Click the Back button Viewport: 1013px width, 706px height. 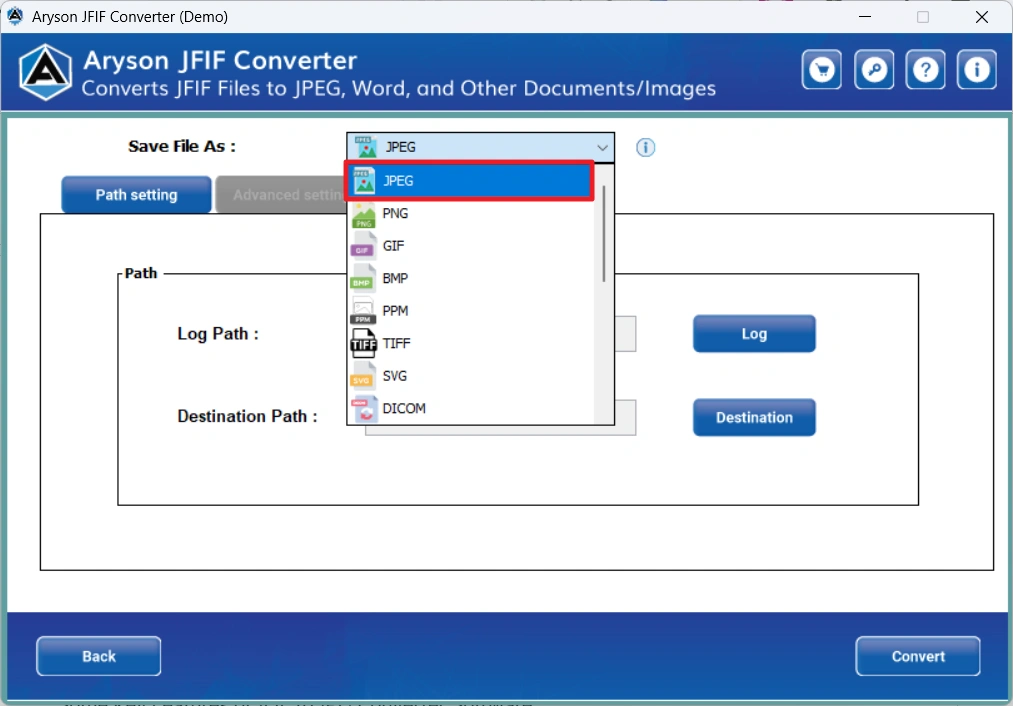point(99,656)
